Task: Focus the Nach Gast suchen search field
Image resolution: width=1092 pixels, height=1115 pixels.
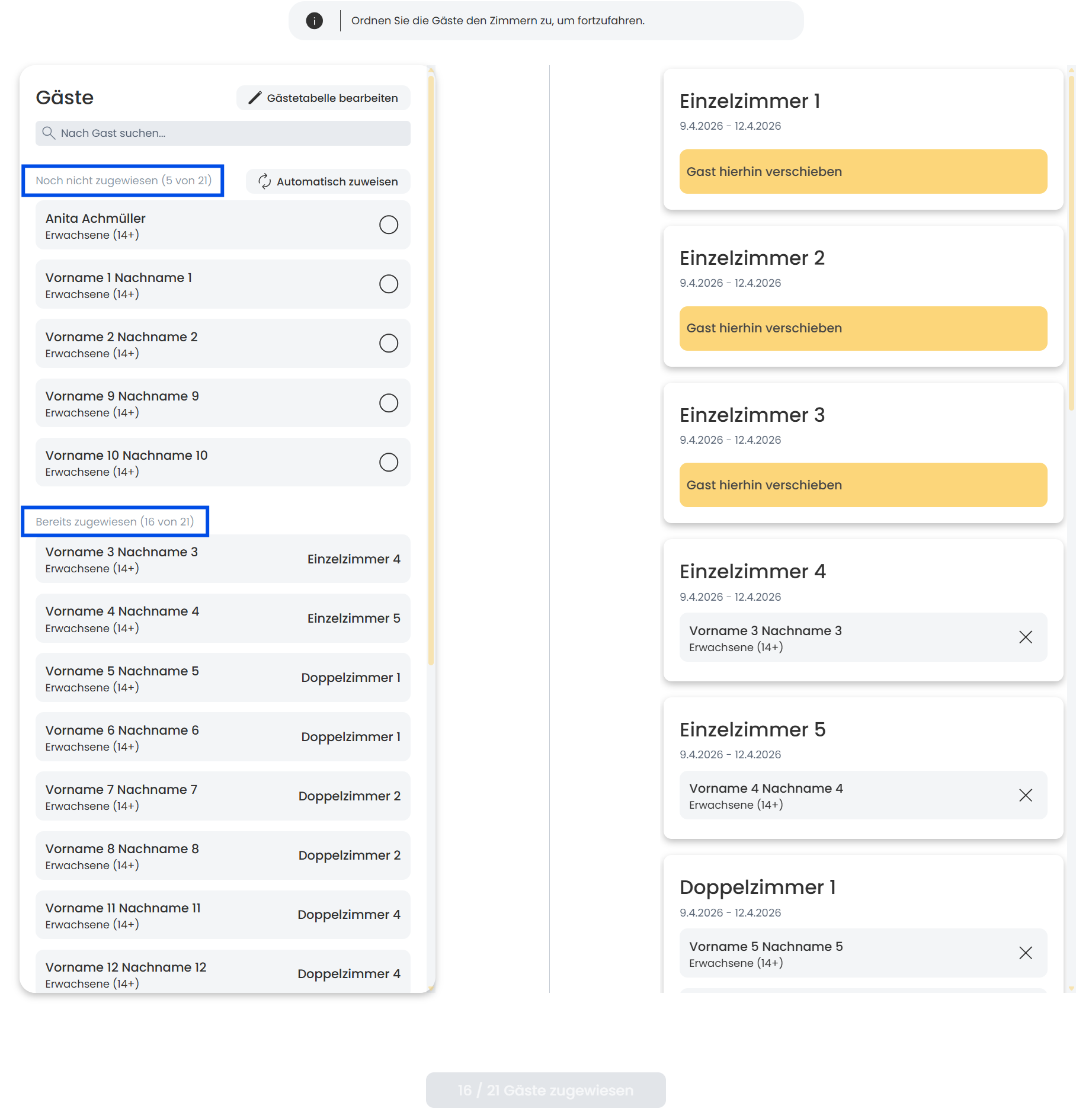Action: coord(231,133)
